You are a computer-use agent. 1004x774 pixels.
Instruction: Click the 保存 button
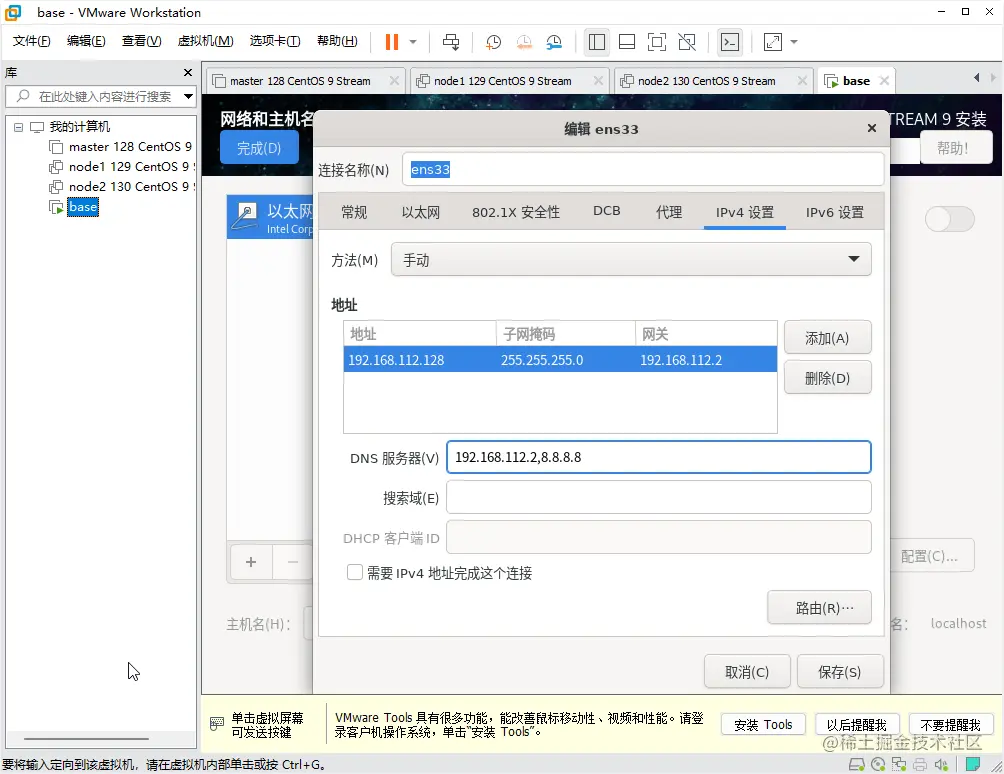840,671
